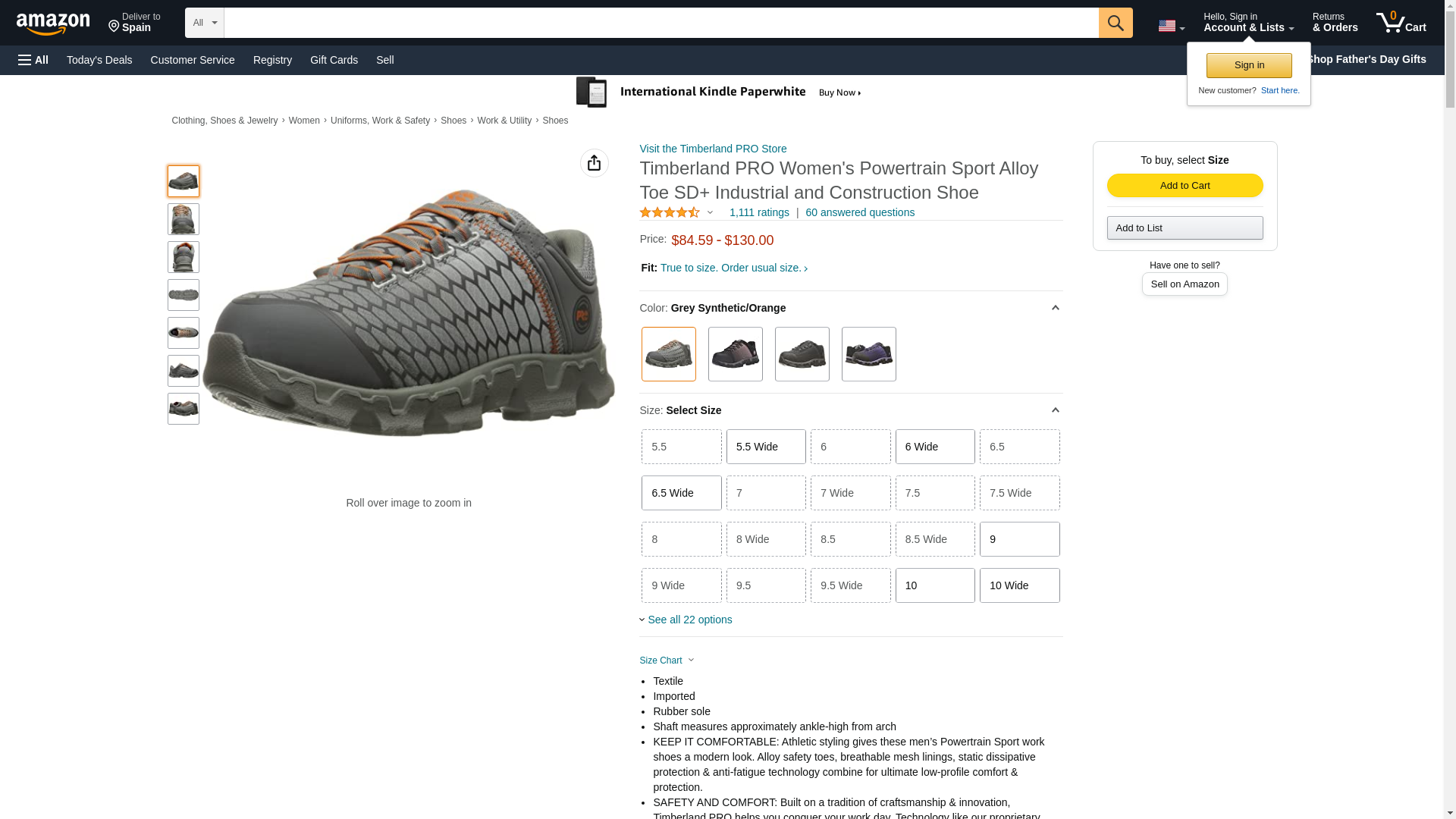
Task: Expand See all 22 options
Action: point(689,620)
